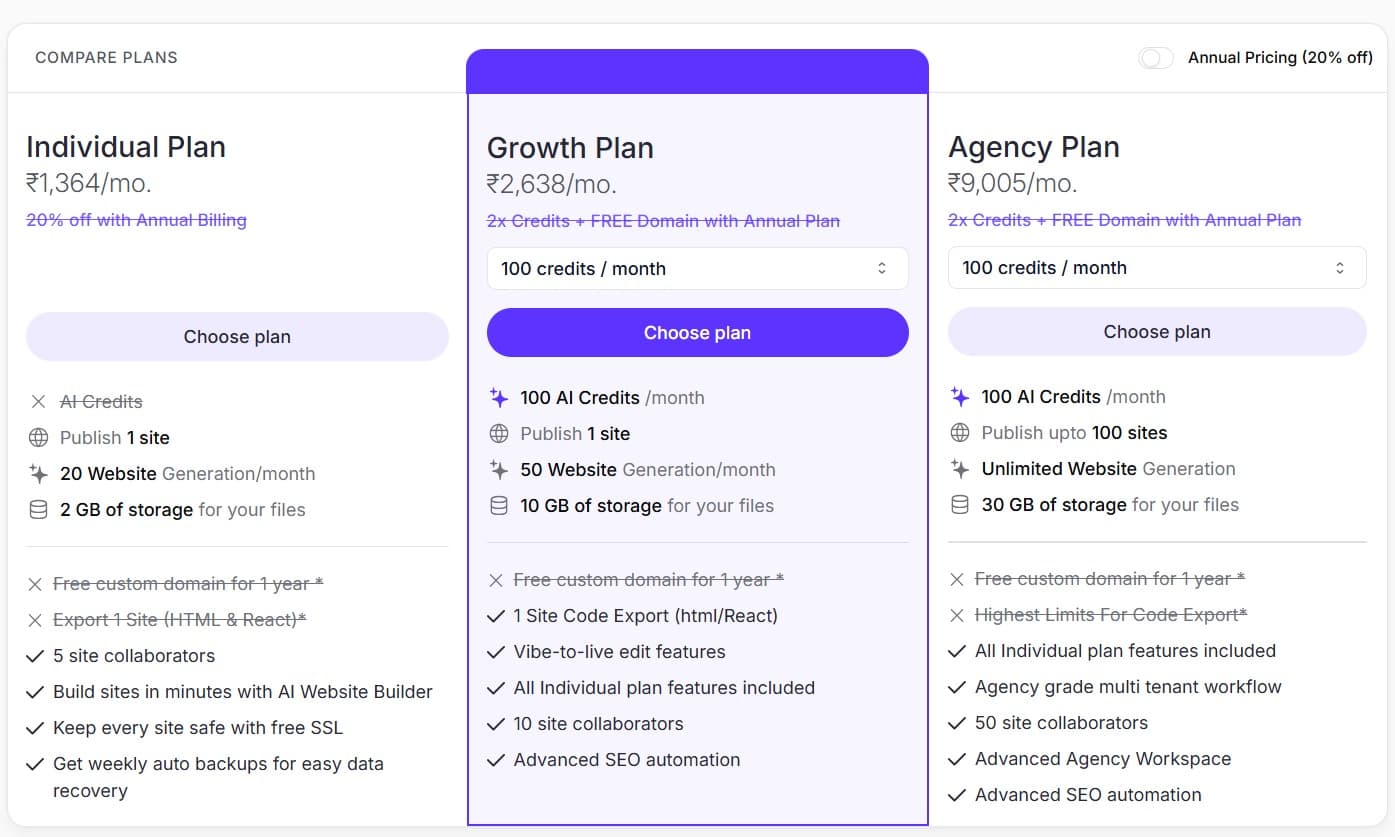
Task: Open Agency Plan credits per month dropdown
Action: (1156, 268)
